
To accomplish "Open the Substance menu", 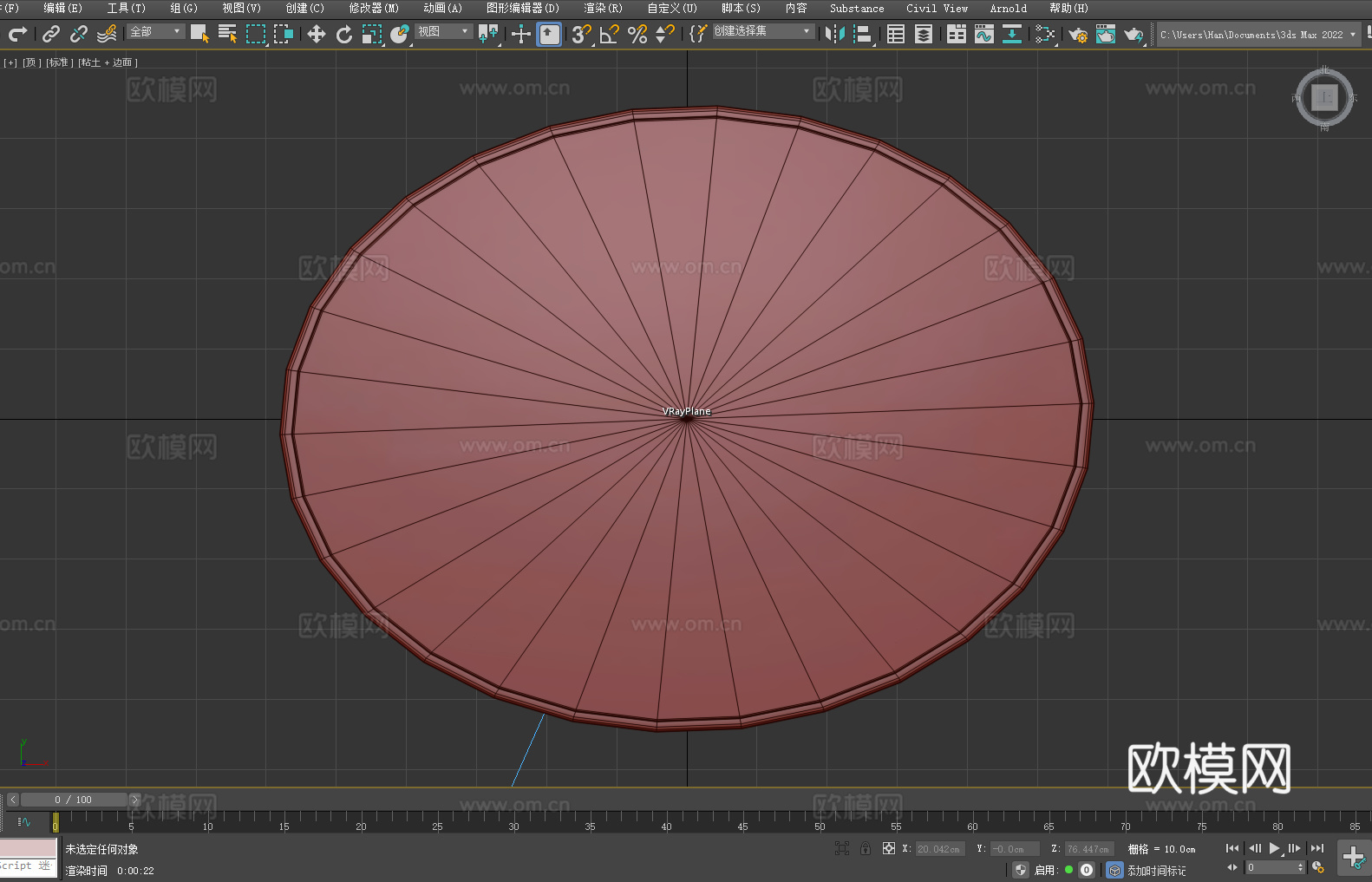I will 857,8.
